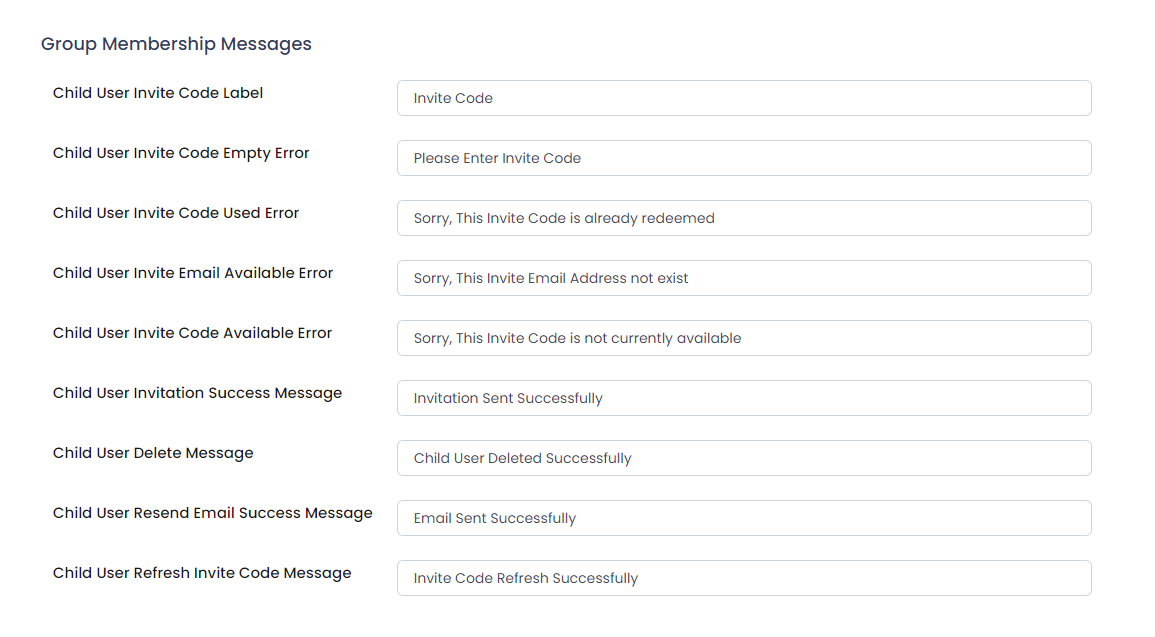Select the Child User Invite Code Available Error label

pyautogui.click(x=192, y=333)
